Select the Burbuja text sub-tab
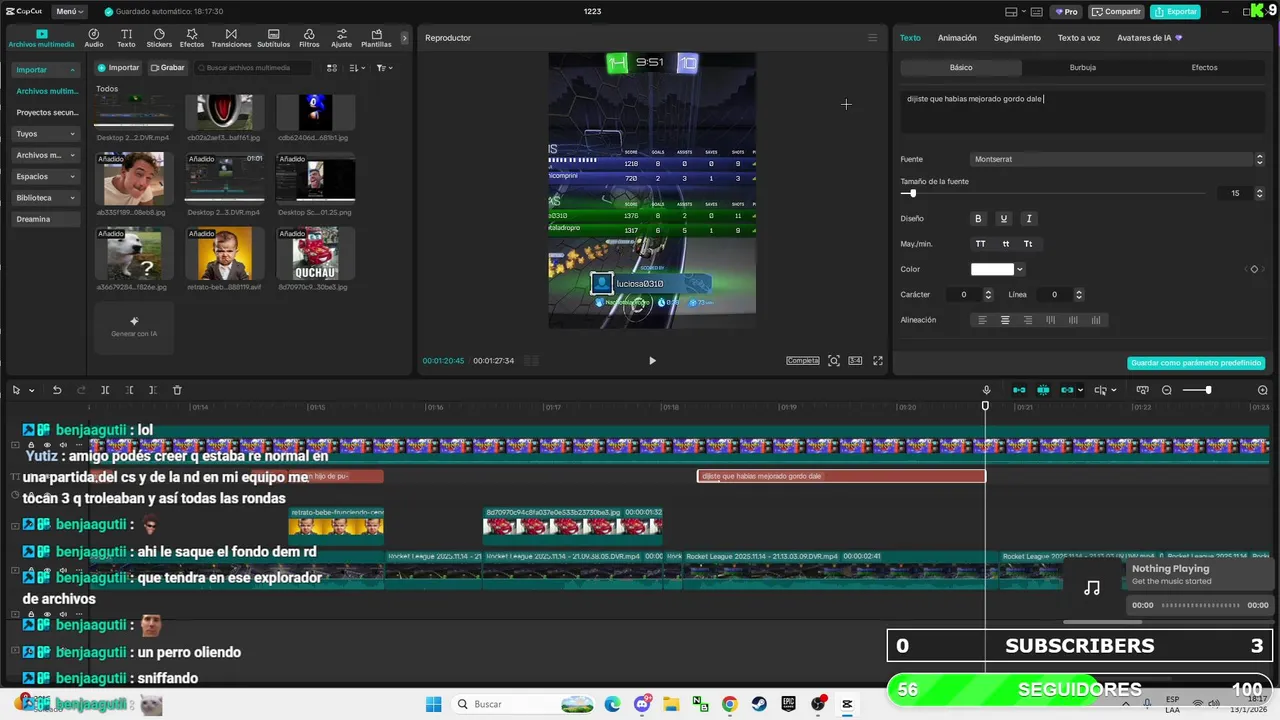 tap(1083, 68)
